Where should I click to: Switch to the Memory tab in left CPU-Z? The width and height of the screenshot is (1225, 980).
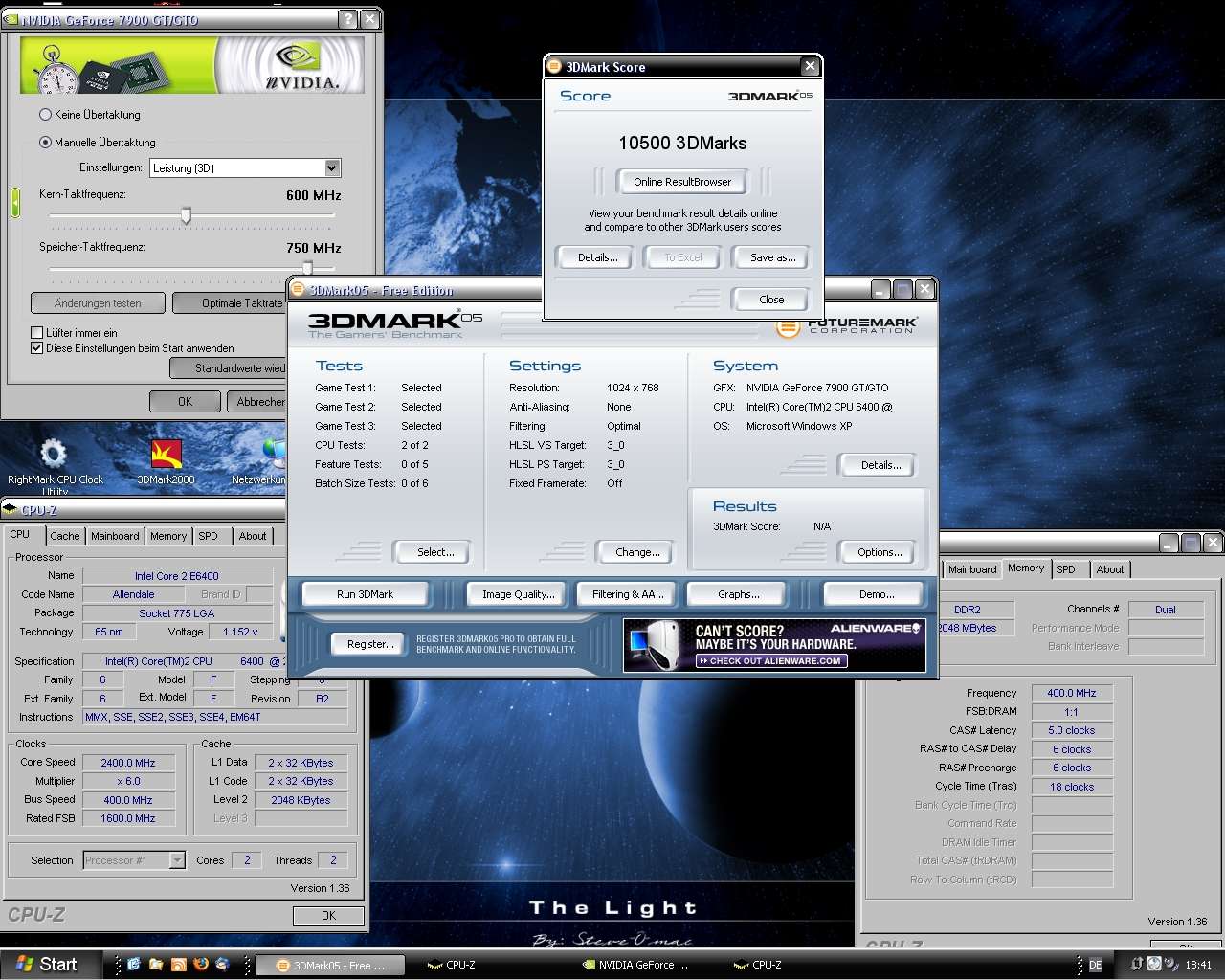[x=168, y=536]
